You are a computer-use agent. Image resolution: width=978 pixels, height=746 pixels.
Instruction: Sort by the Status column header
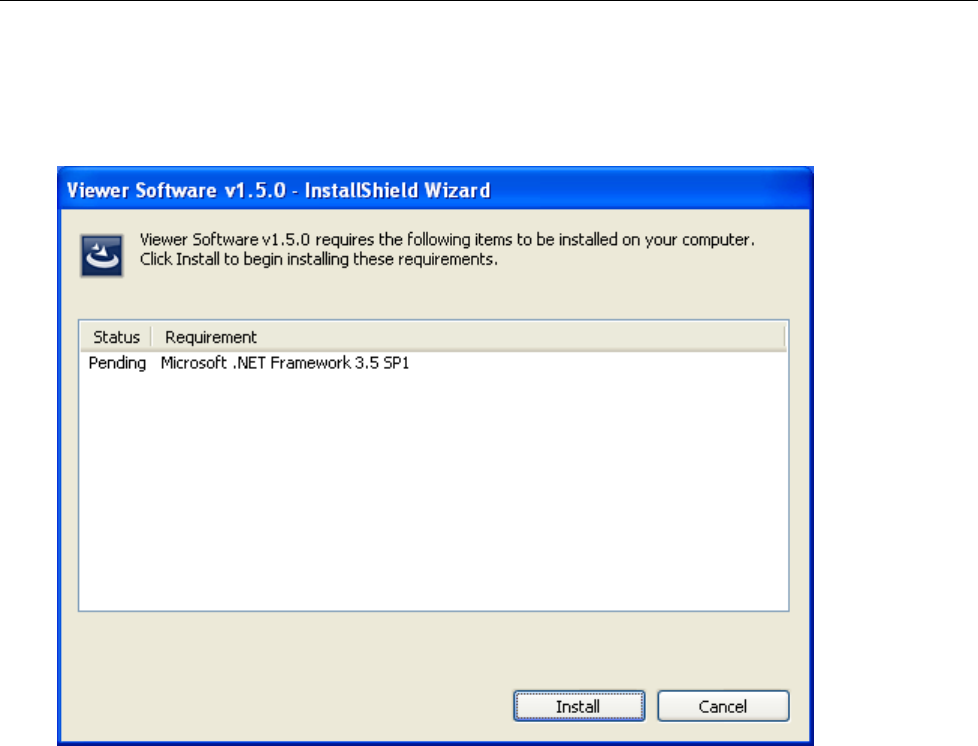(x=116, y=337)
